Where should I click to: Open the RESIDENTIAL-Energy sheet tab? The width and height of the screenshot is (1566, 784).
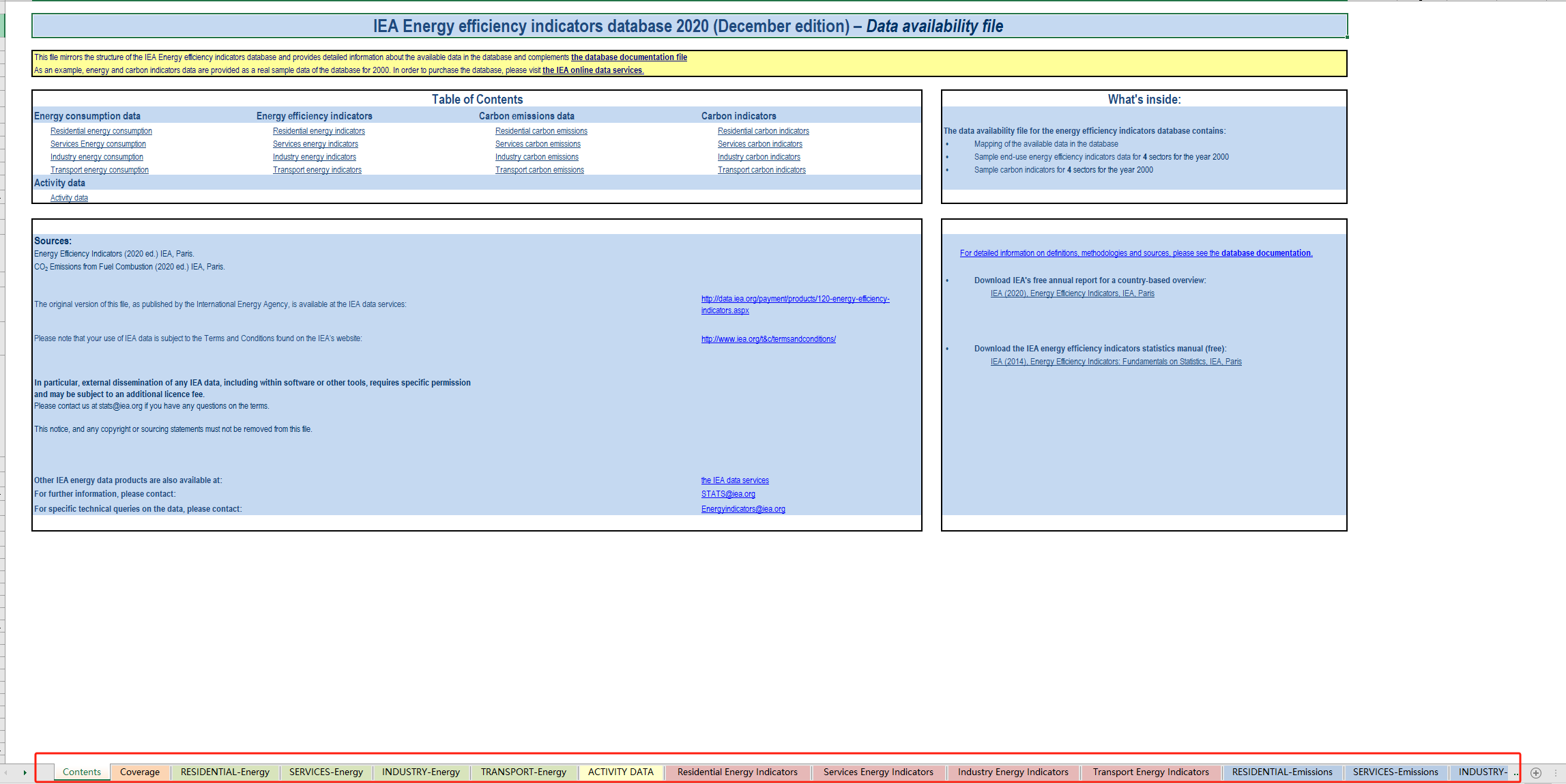tap(225, 772)
